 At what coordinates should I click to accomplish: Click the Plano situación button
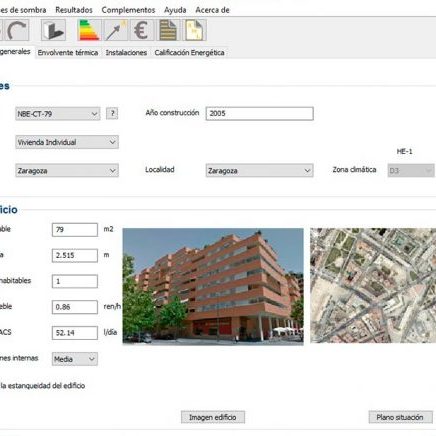point(400,417)
